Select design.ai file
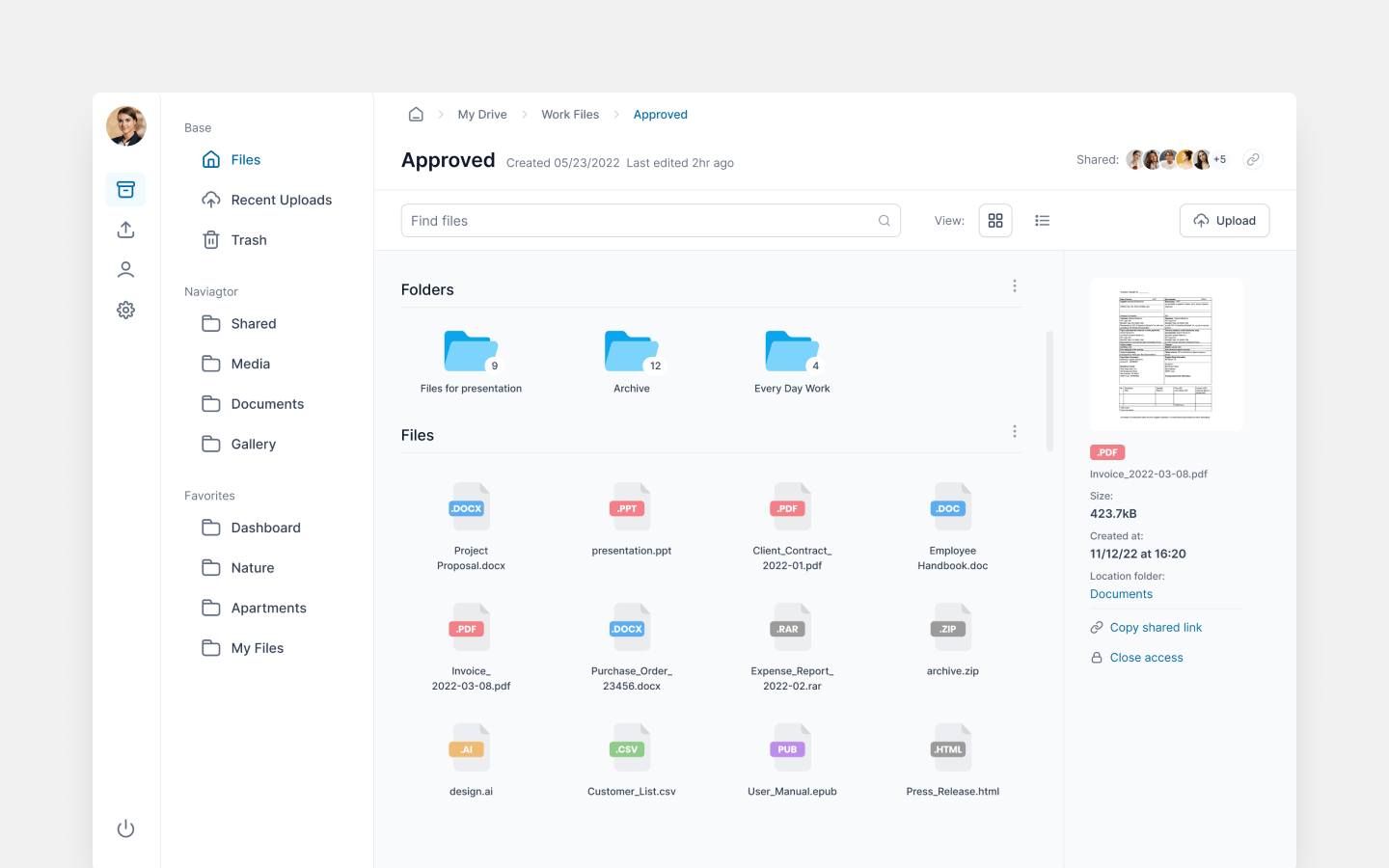The width and height of the screenshot is (1389, 868). coord(471,761)
